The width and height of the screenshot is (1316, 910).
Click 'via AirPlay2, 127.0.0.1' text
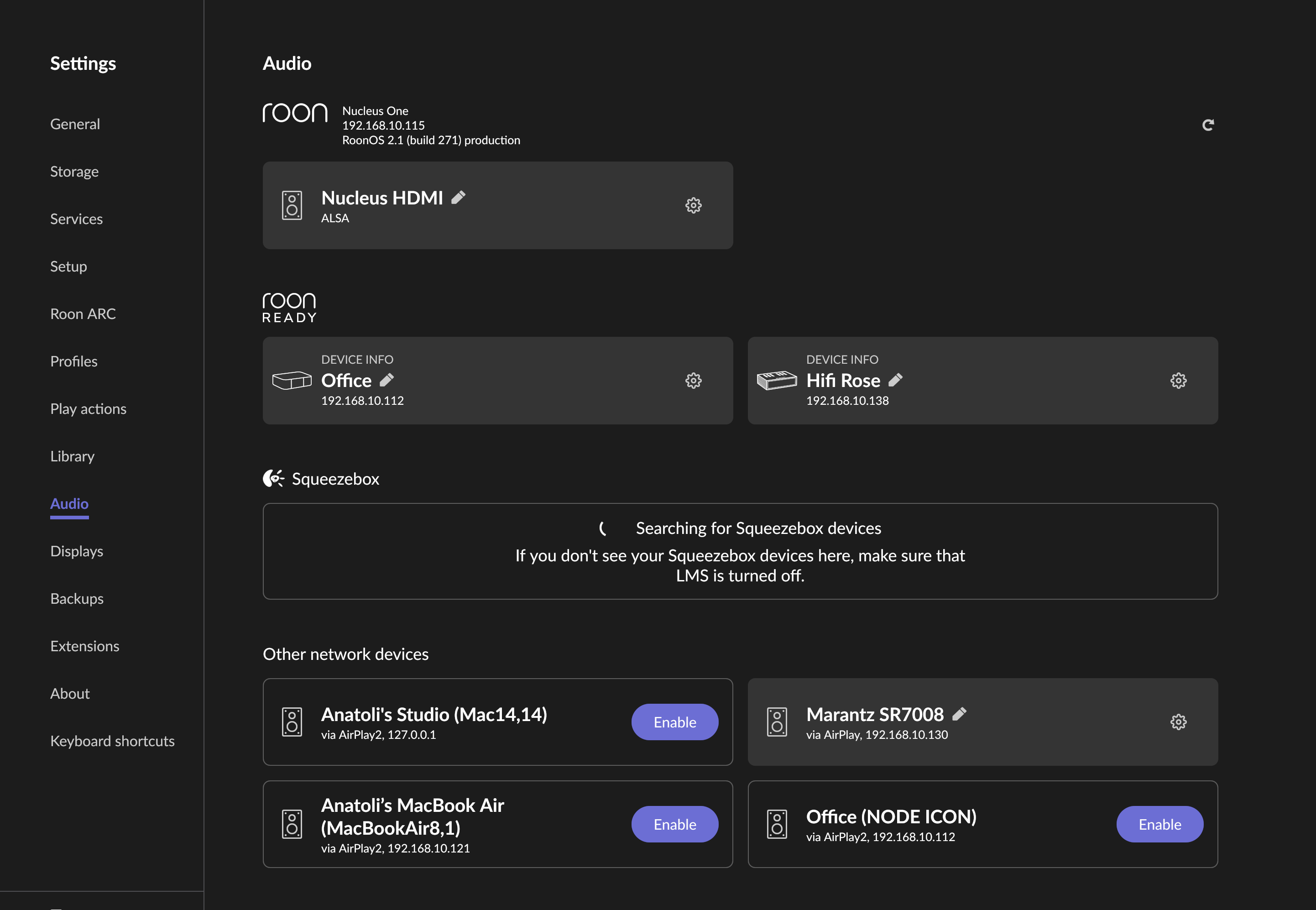(378, 734)
